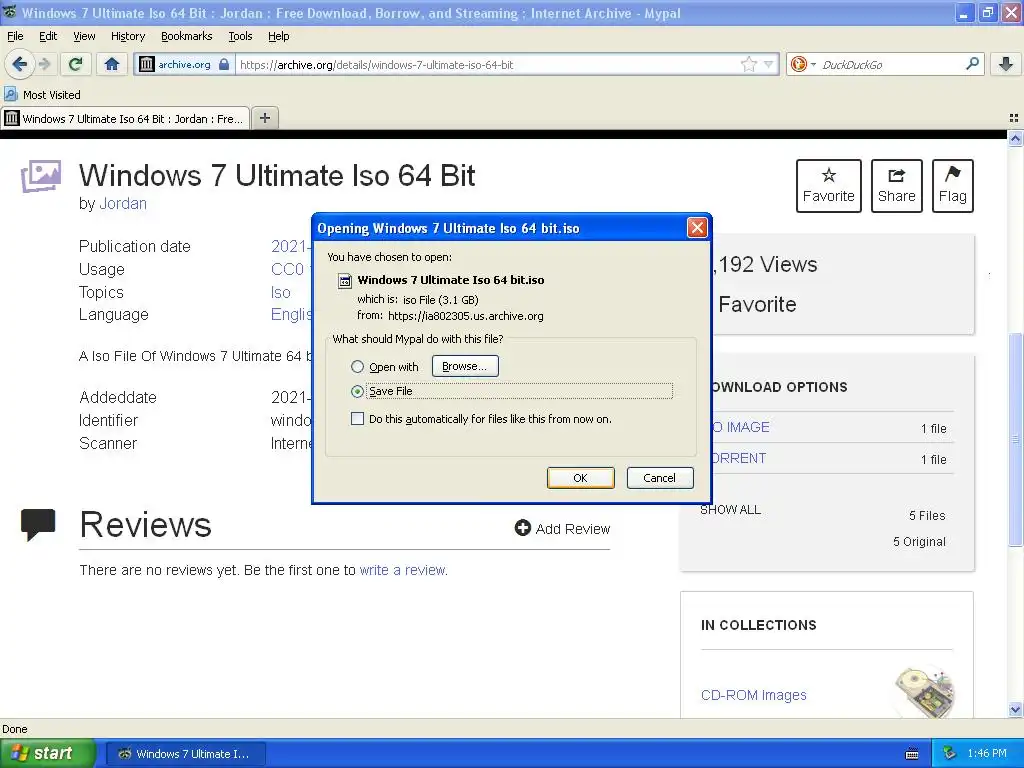Click the search magnifier icon

(972, 64)
